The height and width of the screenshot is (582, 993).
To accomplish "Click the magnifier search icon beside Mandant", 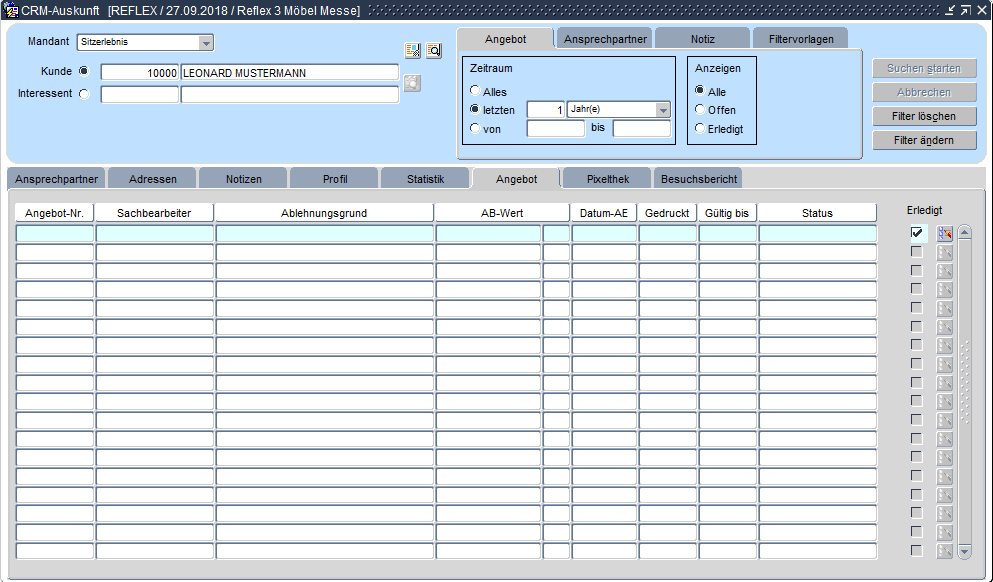I will [x=434, y=51].
